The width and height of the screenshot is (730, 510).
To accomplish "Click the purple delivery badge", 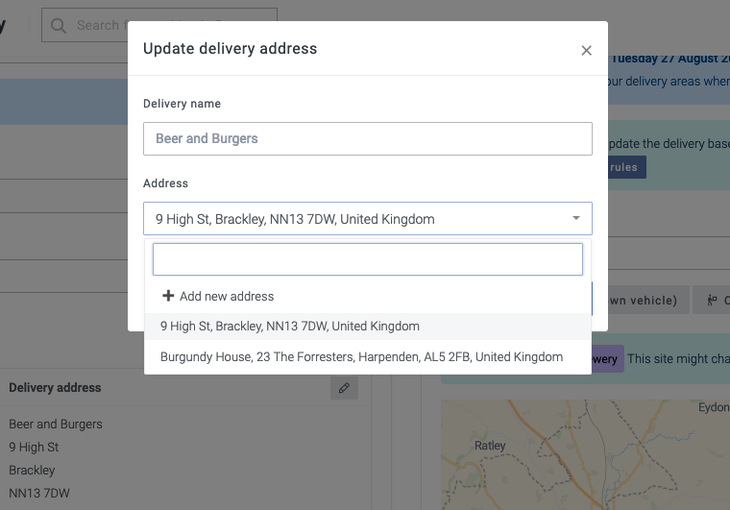I will [x=608, y=359].
